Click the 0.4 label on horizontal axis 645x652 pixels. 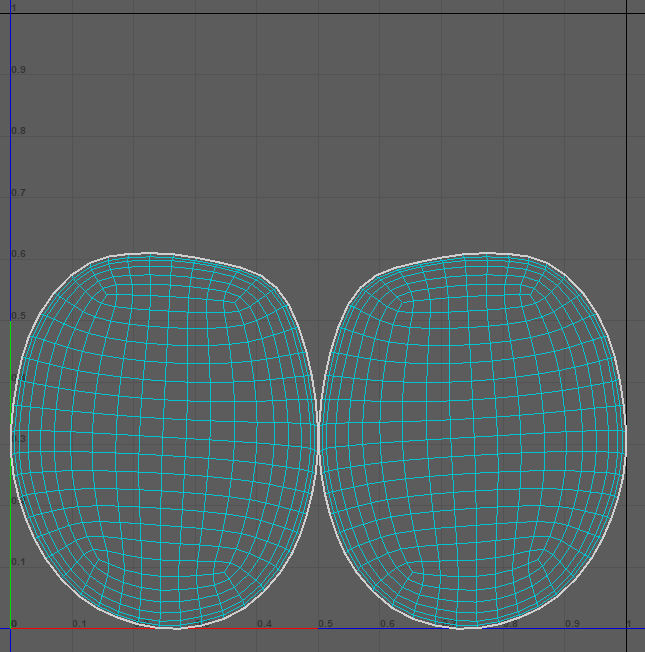[x=264, y=624]
